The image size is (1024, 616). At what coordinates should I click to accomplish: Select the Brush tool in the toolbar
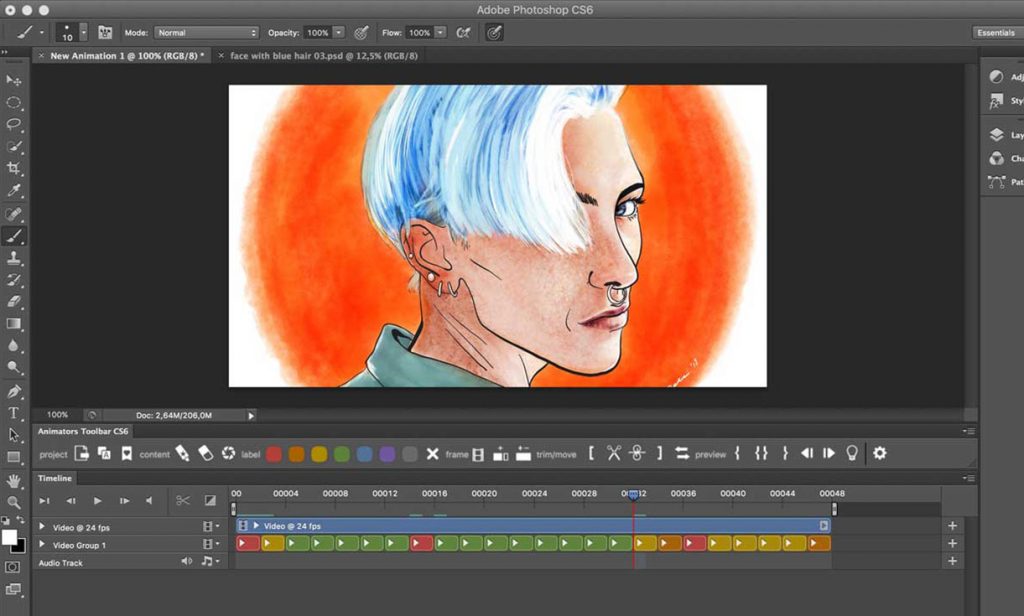point(14,236)
